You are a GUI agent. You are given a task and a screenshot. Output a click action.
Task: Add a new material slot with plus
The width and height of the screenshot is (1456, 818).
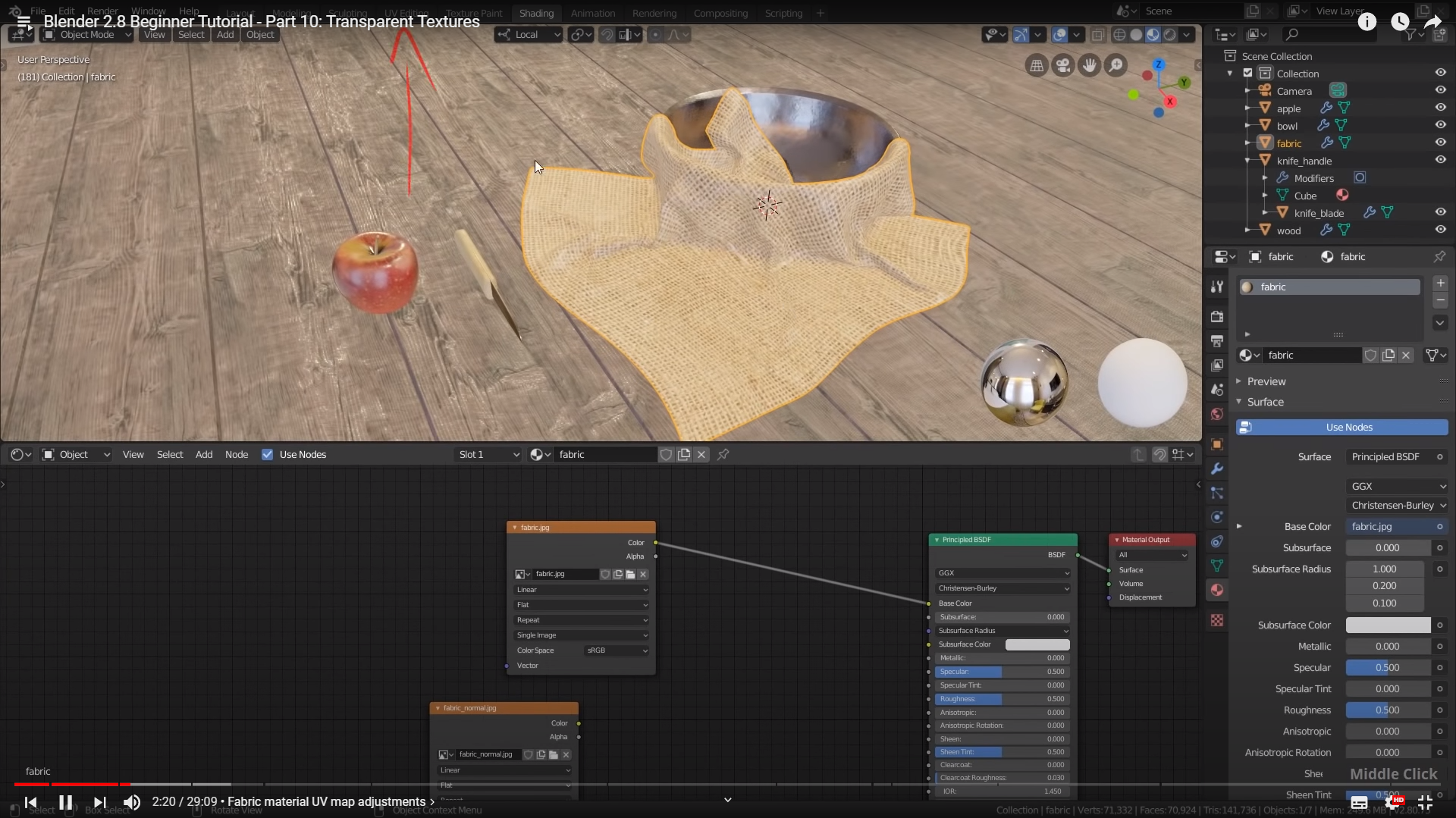pos(1440,284)
